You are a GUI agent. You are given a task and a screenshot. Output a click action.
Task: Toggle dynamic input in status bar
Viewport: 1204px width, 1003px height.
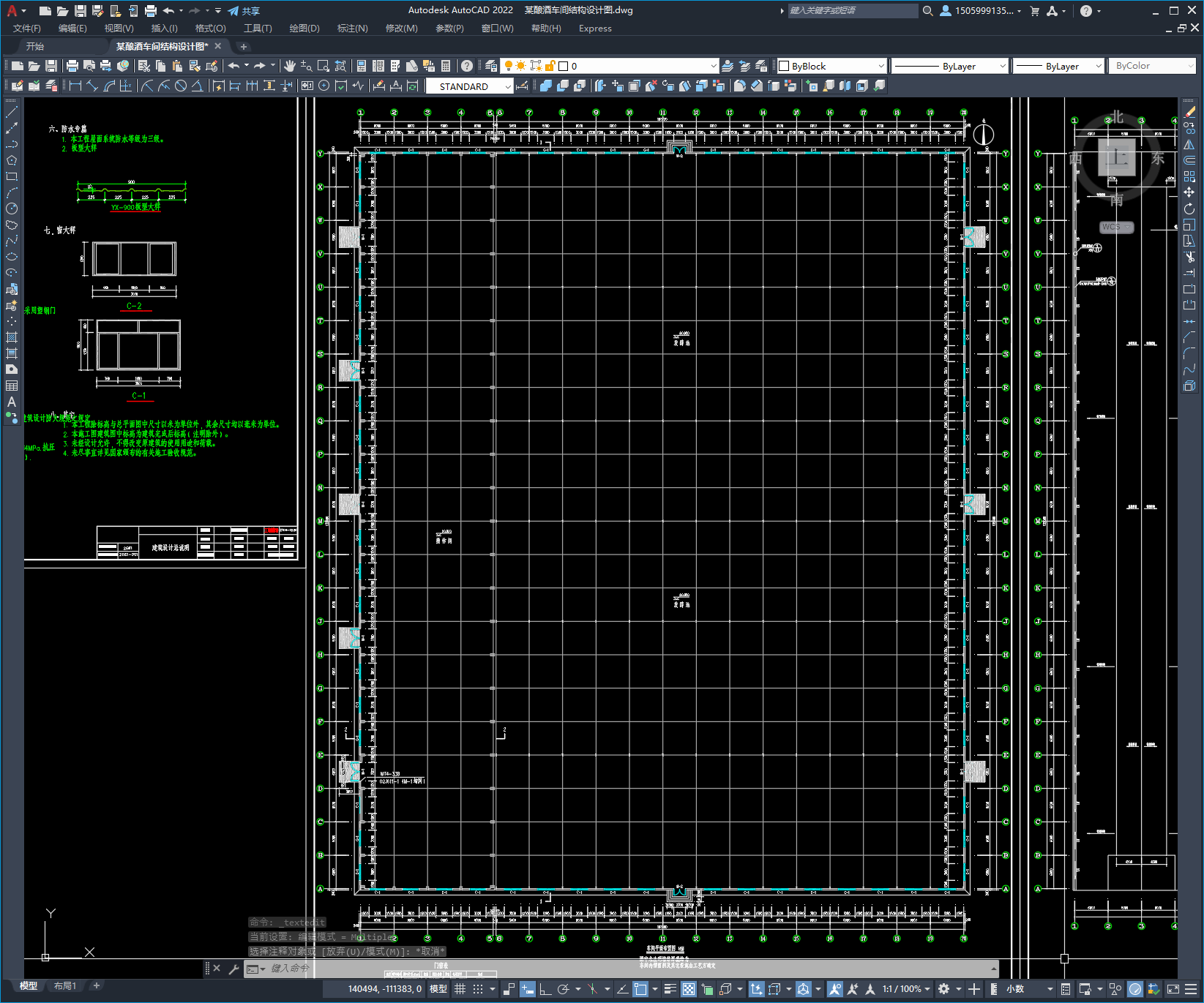527,989
